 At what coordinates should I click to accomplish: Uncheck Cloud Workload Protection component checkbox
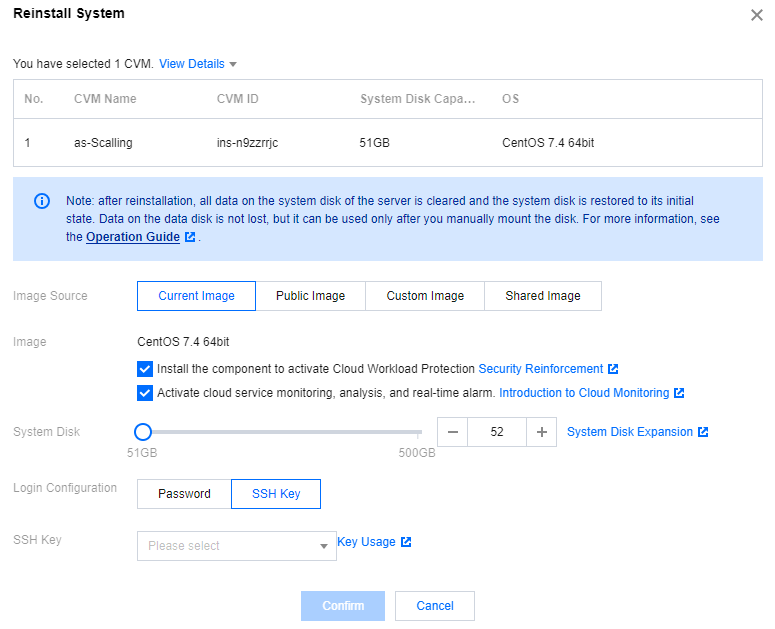(x=145, y=369)
